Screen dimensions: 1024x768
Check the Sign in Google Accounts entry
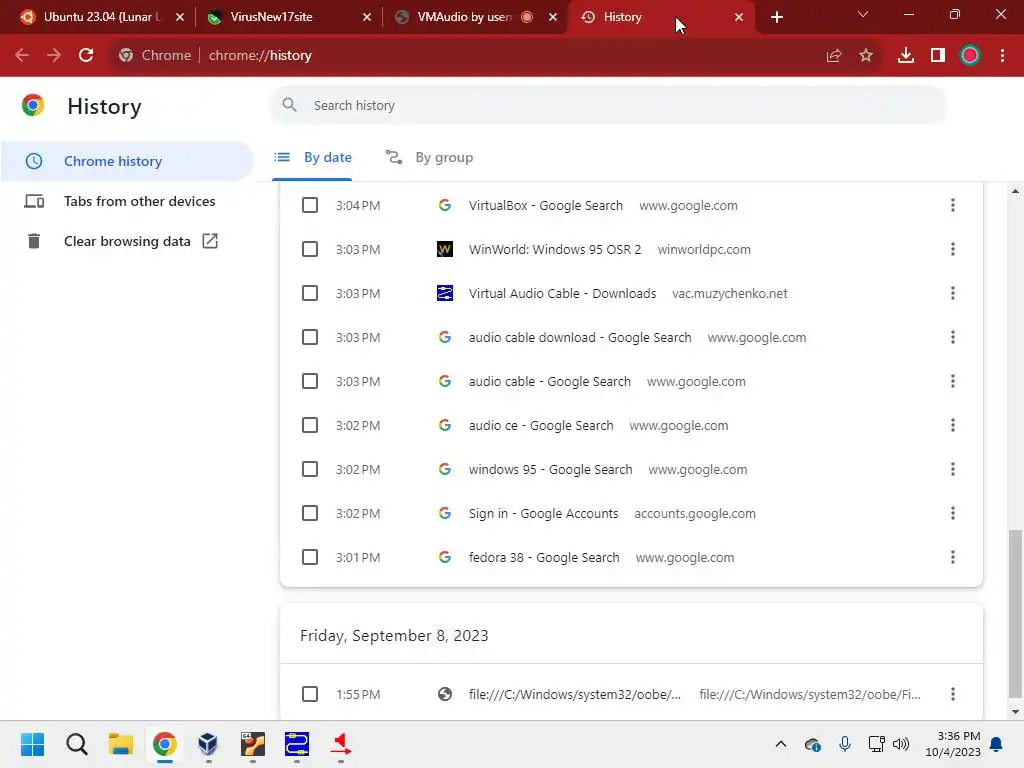pyautogui.click(x=310, y=513)
